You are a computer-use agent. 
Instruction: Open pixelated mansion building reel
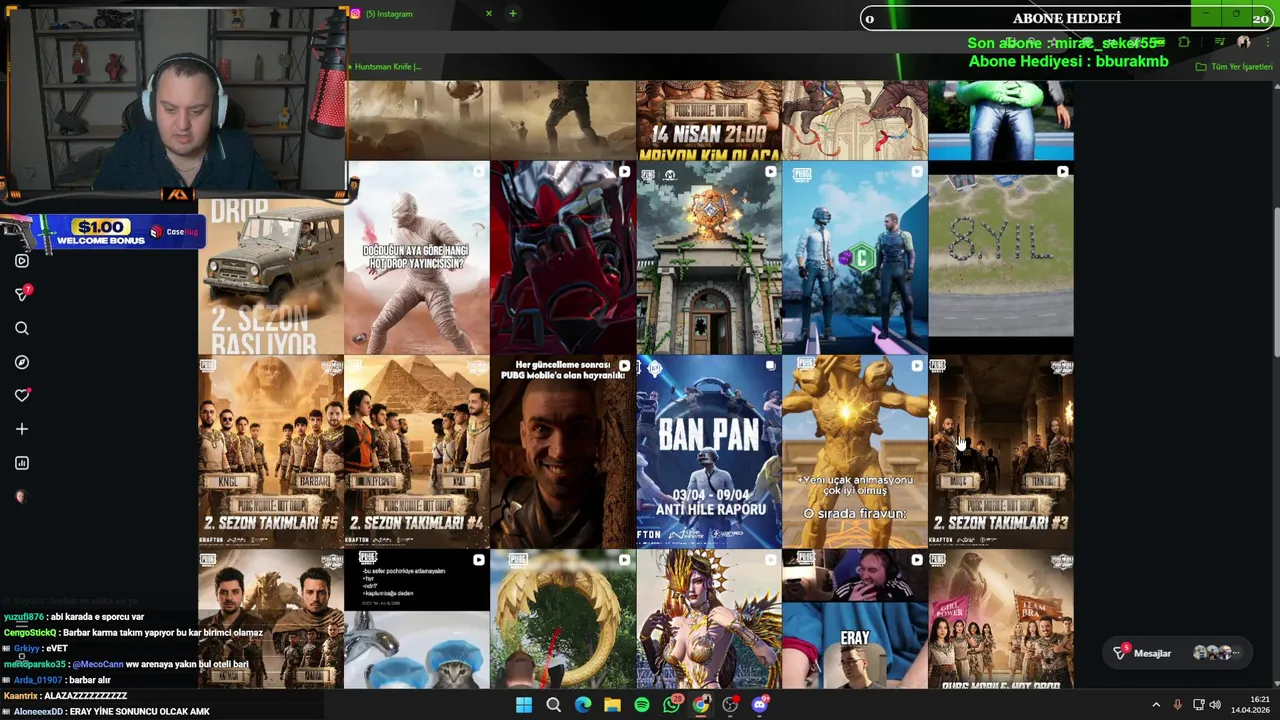[709, 258]
